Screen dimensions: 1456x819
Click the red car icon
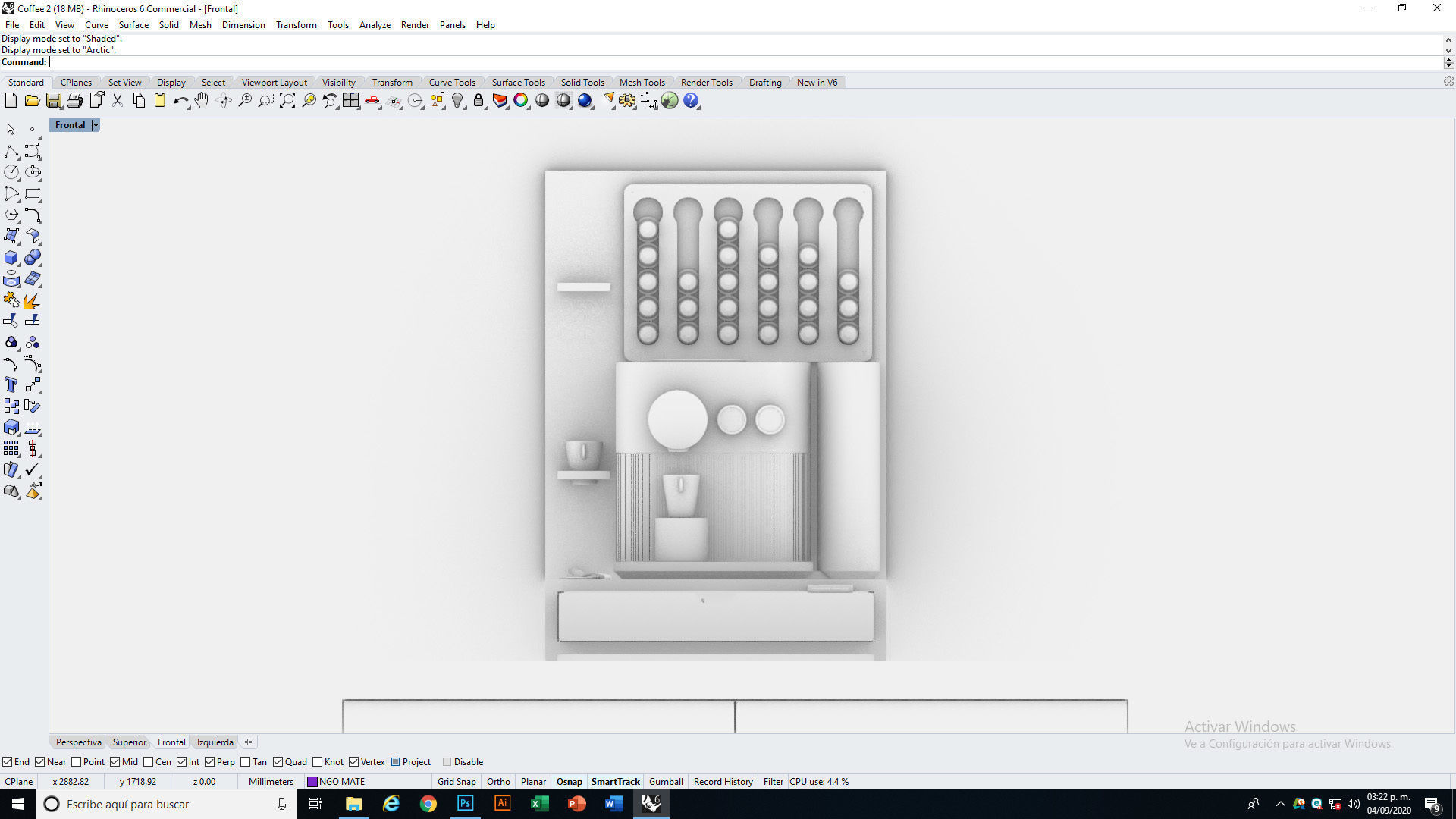pyautogui.click(x=372, y=101)
